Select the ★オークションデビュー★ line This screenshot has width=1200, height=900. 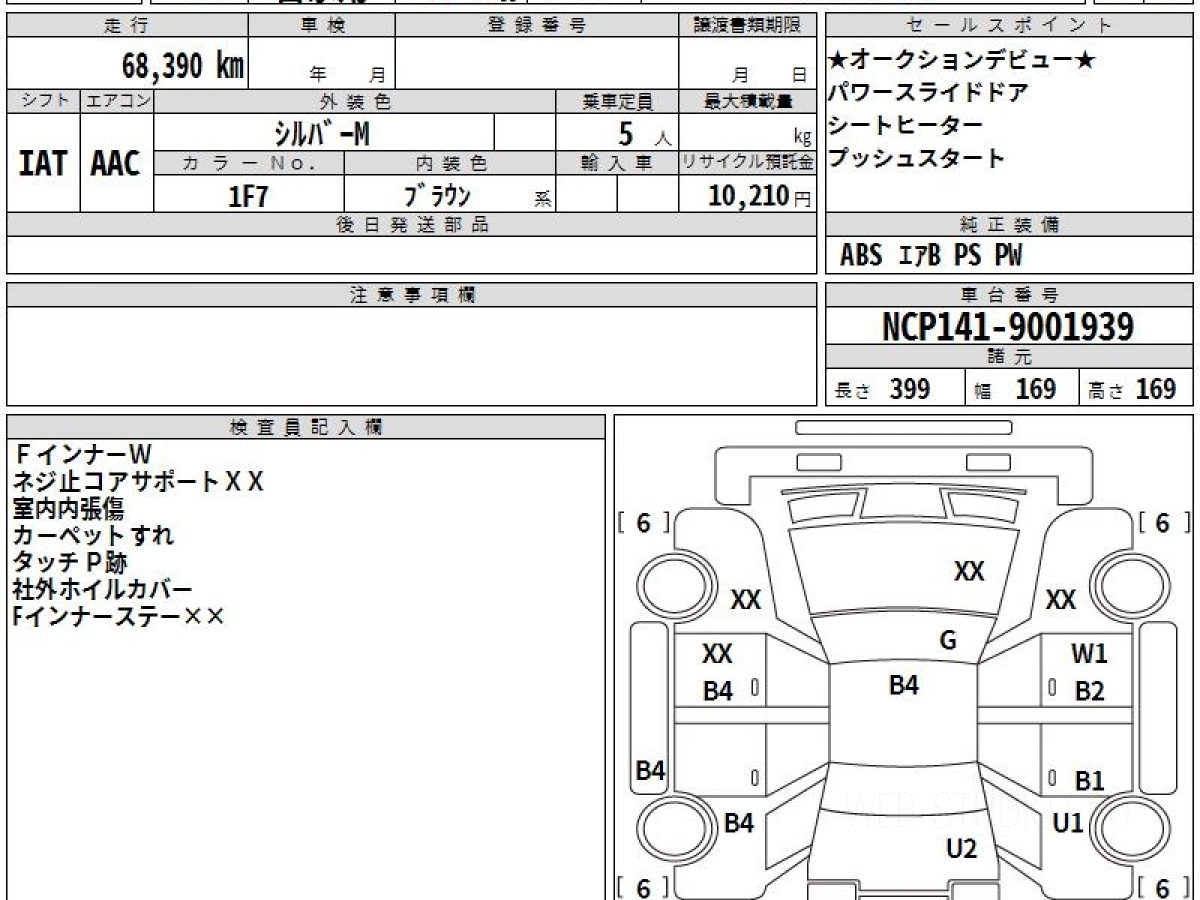pyautogui.click(x=963, y=61)
